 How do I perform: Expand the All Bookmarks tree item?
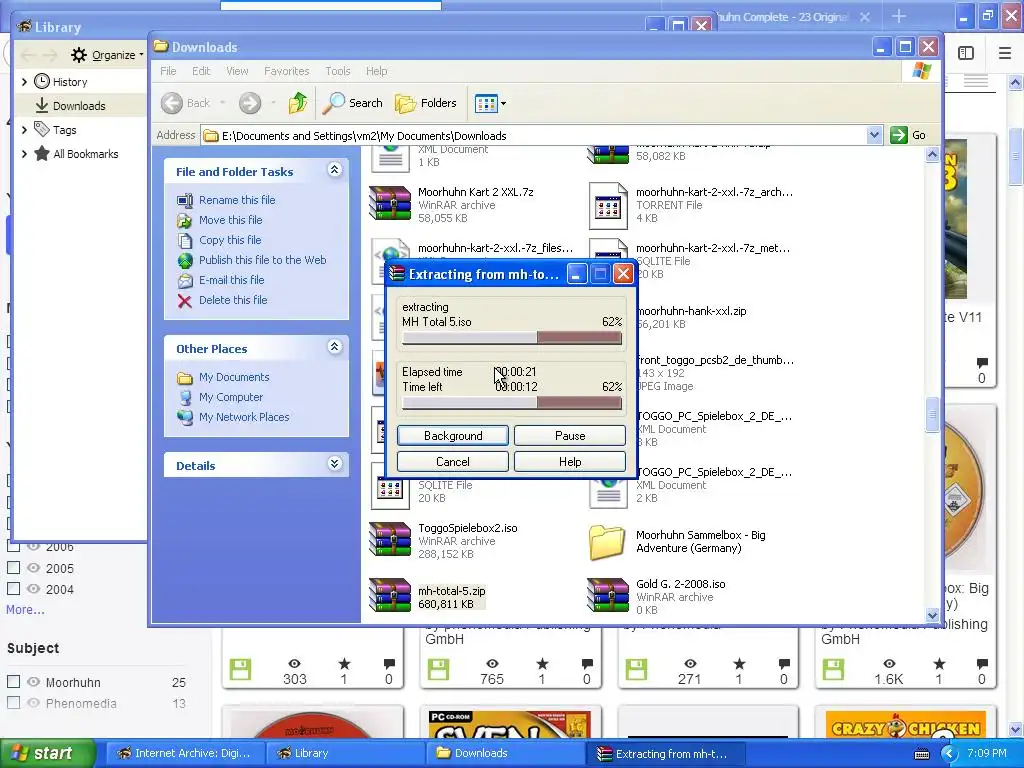[24, 153]
